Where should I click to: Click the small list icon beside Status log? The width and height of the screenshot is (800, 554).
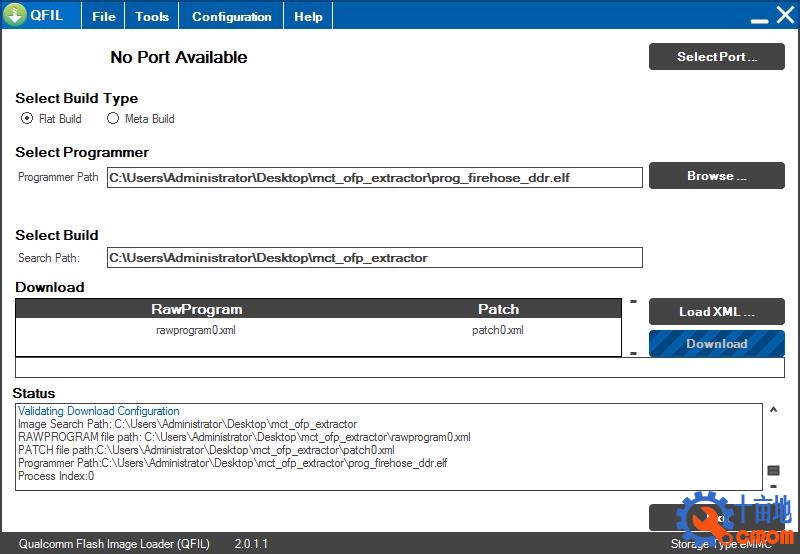773,470
